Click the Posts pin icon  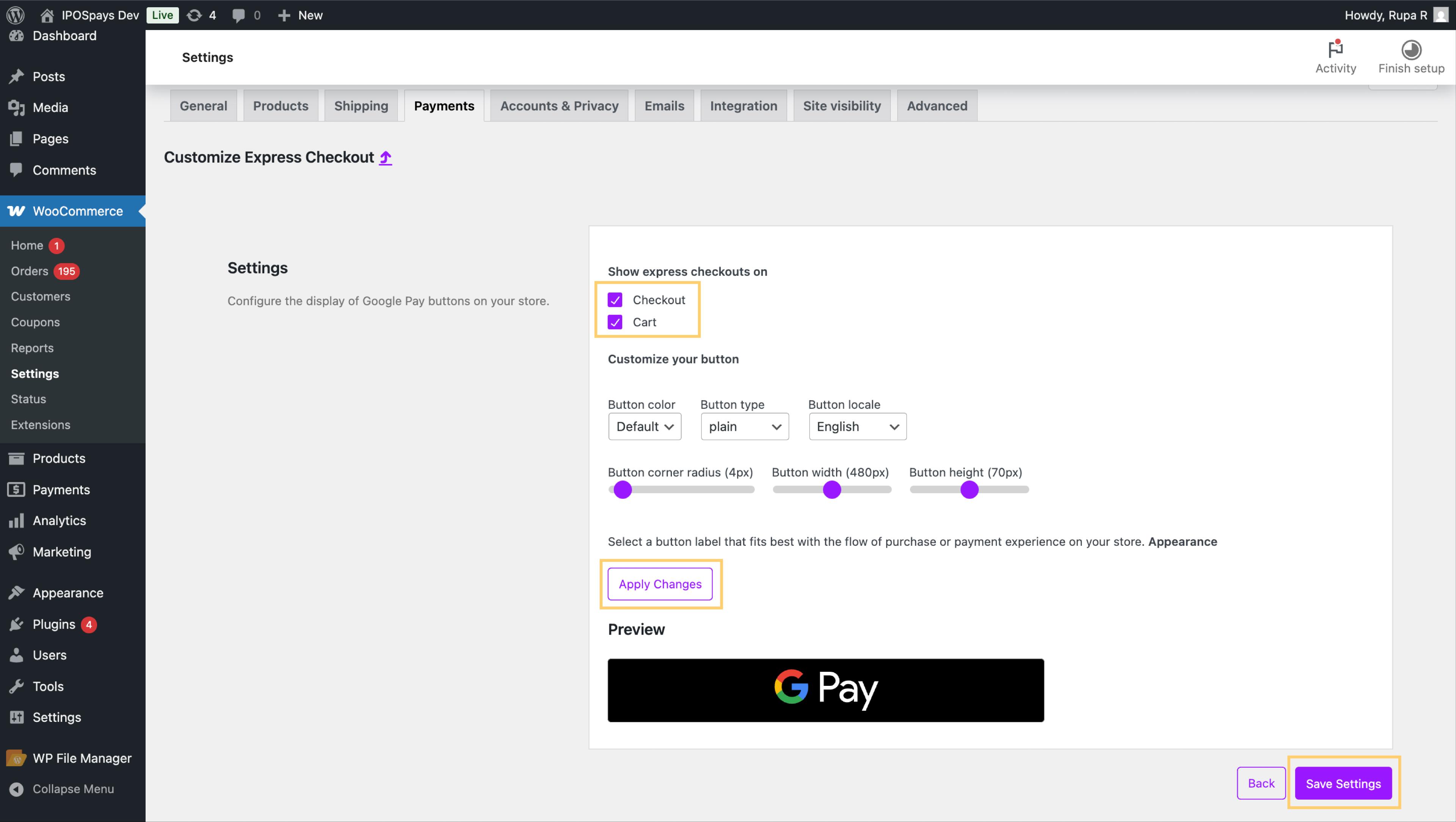pos(16,76)
